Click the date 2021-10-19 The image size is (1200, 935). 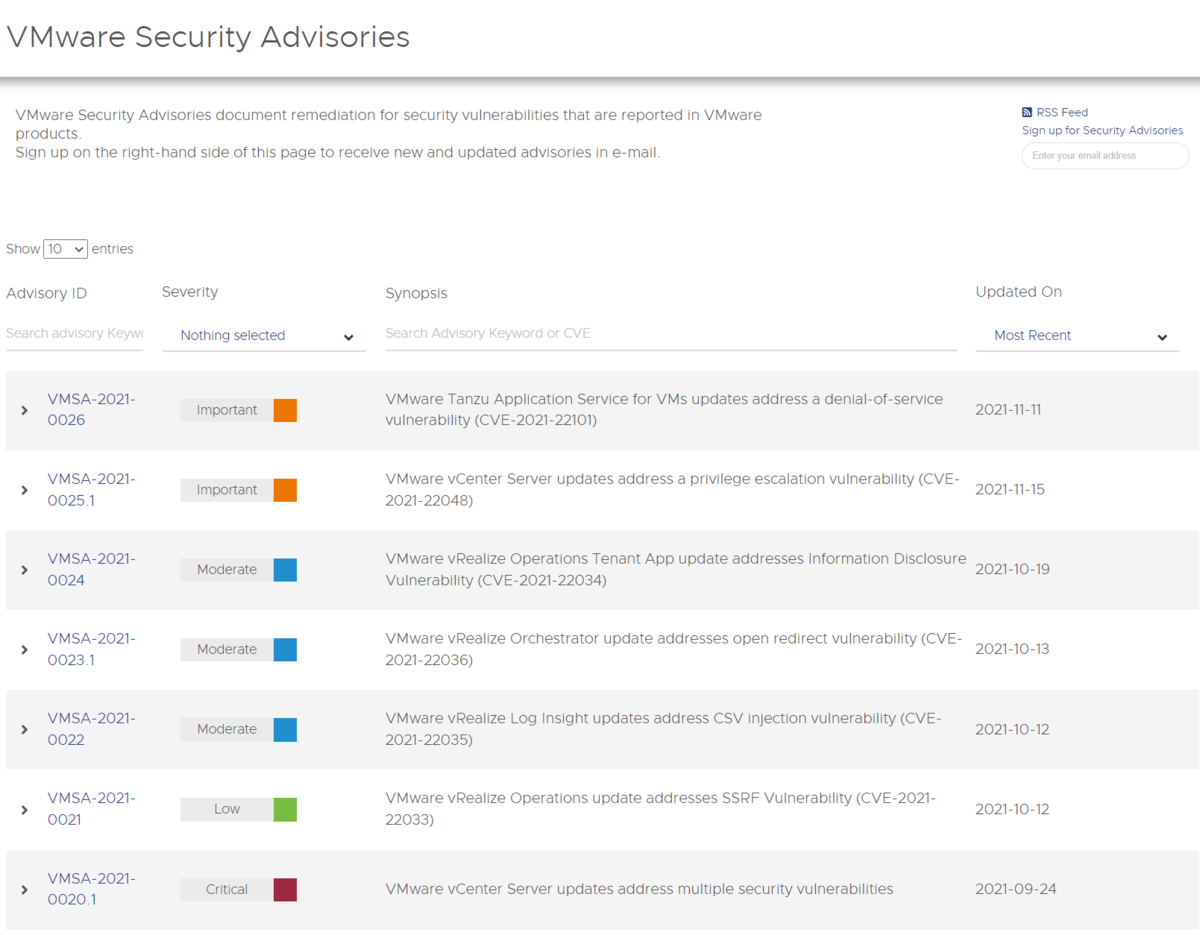pos(1012,569)
